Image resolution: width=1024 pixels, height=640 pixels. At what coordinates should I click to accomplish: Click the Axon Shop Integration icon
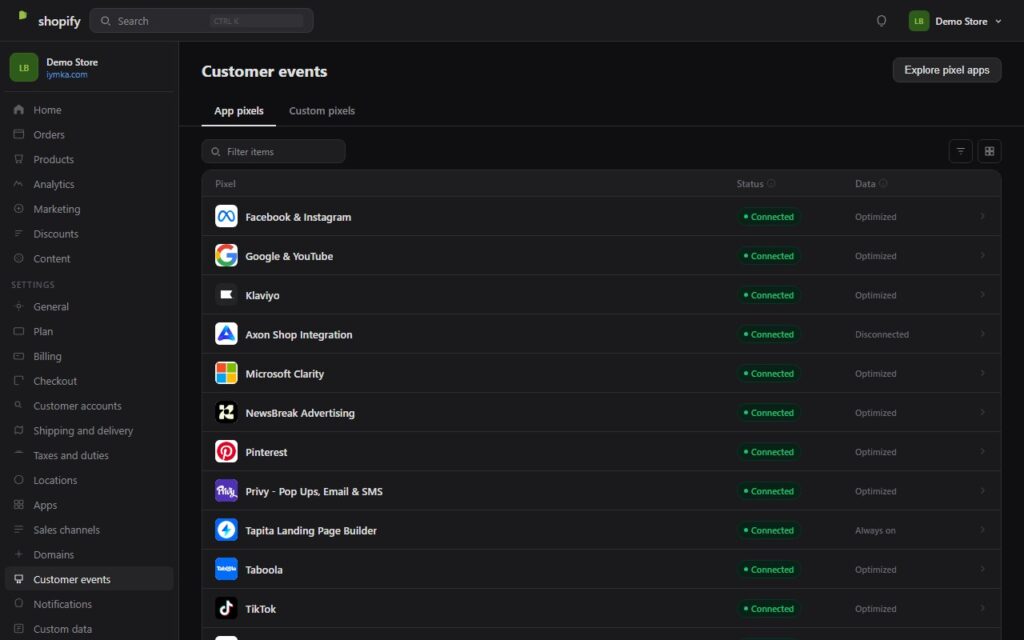[226, 334]
